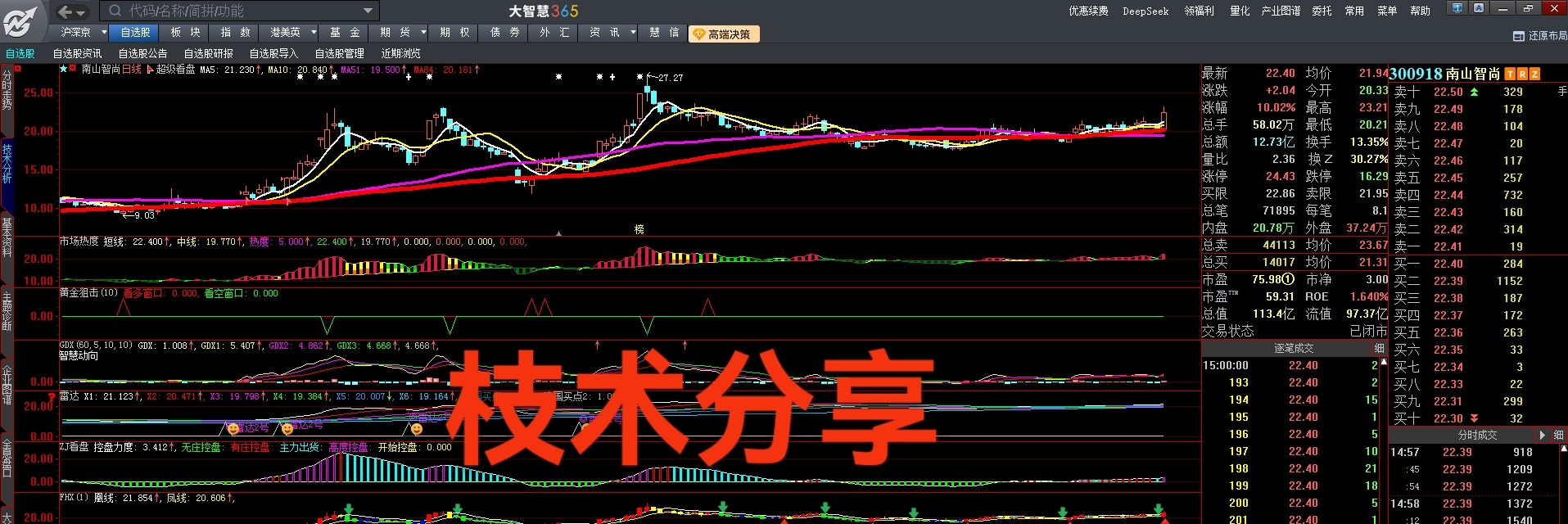Open the 常用 menu
The height and width of the screenshot is (524, 1568).
pyautogui.click(x=1354, y=11)
